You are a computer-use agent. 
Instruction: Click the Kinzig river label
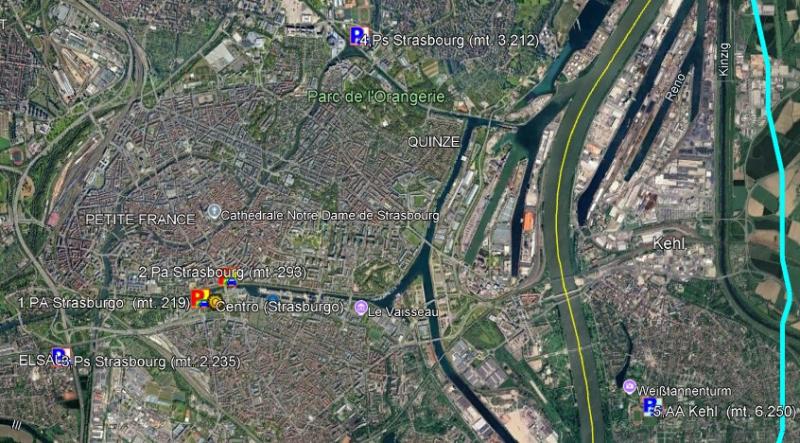[724, 60]
